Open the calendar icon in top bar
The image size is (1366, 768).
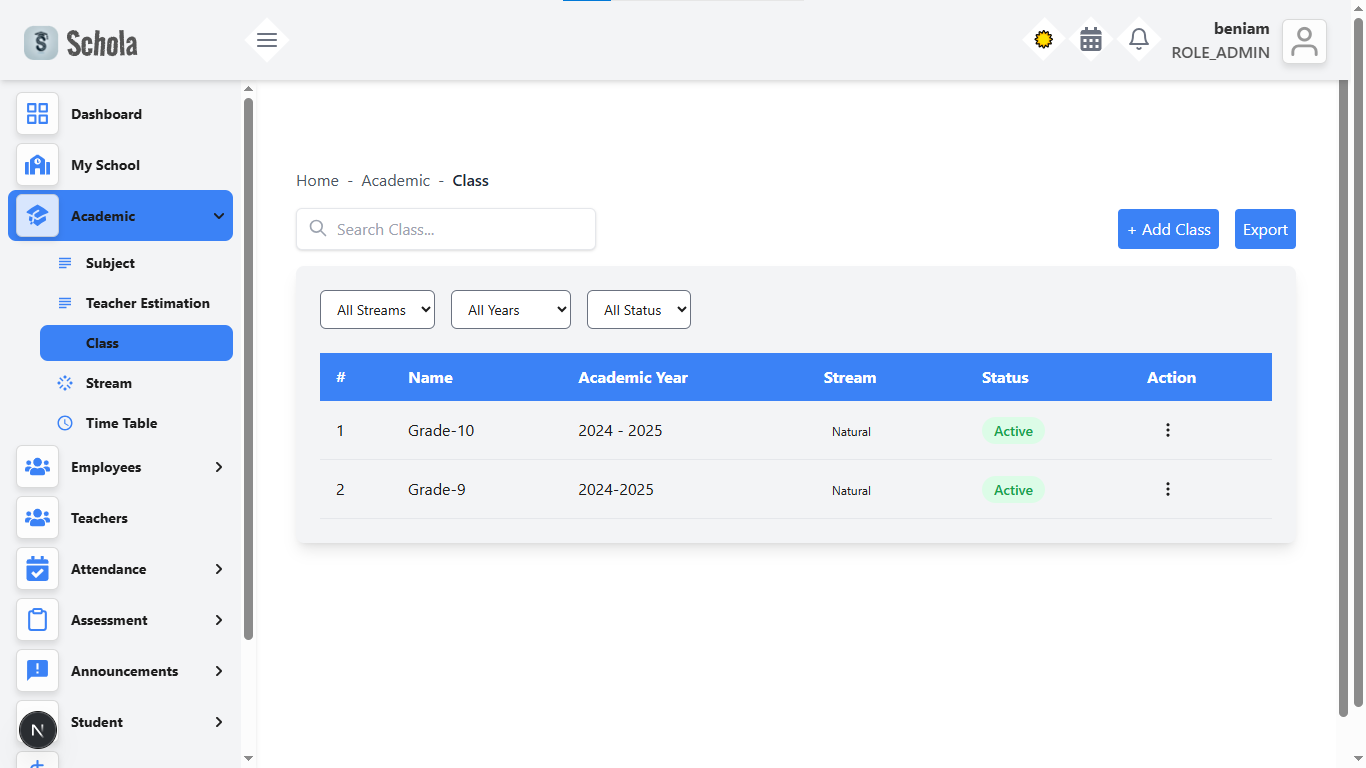coord(1091,39)
